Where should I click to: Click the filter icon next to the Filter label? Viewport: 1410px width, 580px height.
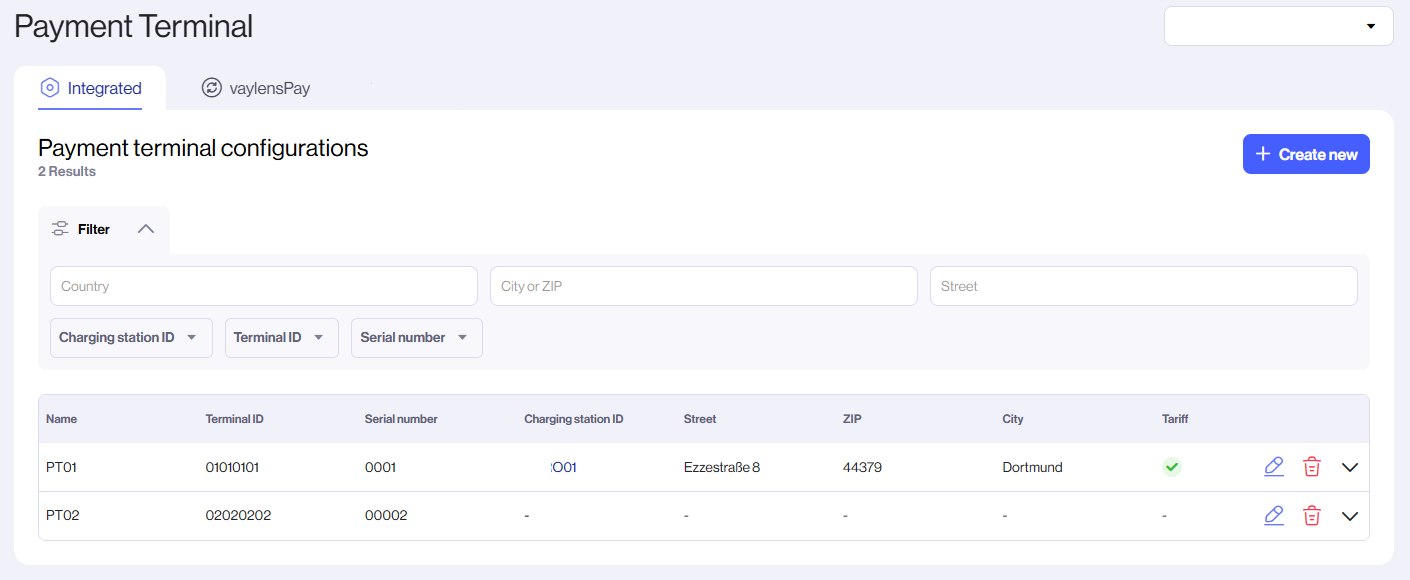click(x=61, y=228)
